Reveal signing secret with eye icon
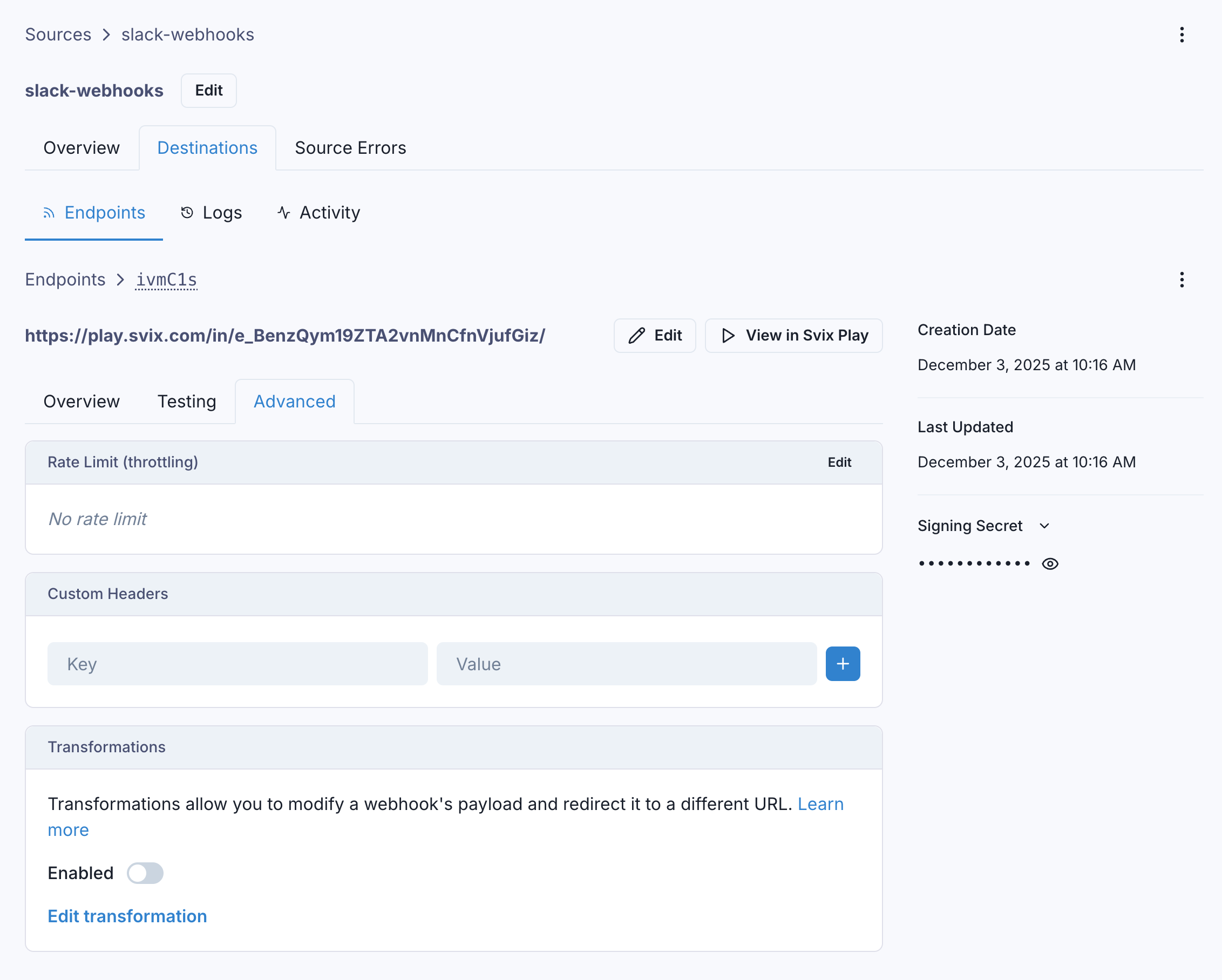Image resolution: width=1222 pixels, height=980 pixels. (1050, 563)
